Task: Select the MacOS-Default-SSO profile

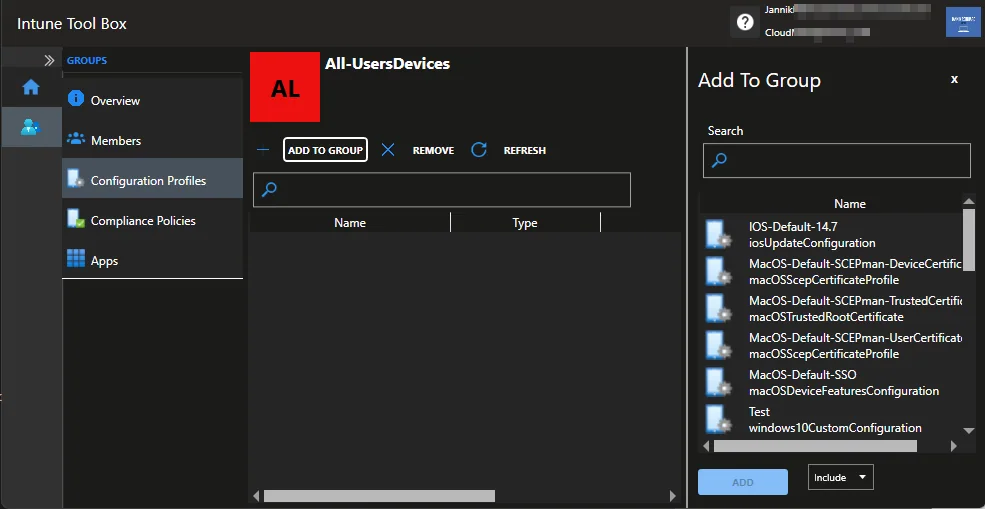Action: click(830, 383)
